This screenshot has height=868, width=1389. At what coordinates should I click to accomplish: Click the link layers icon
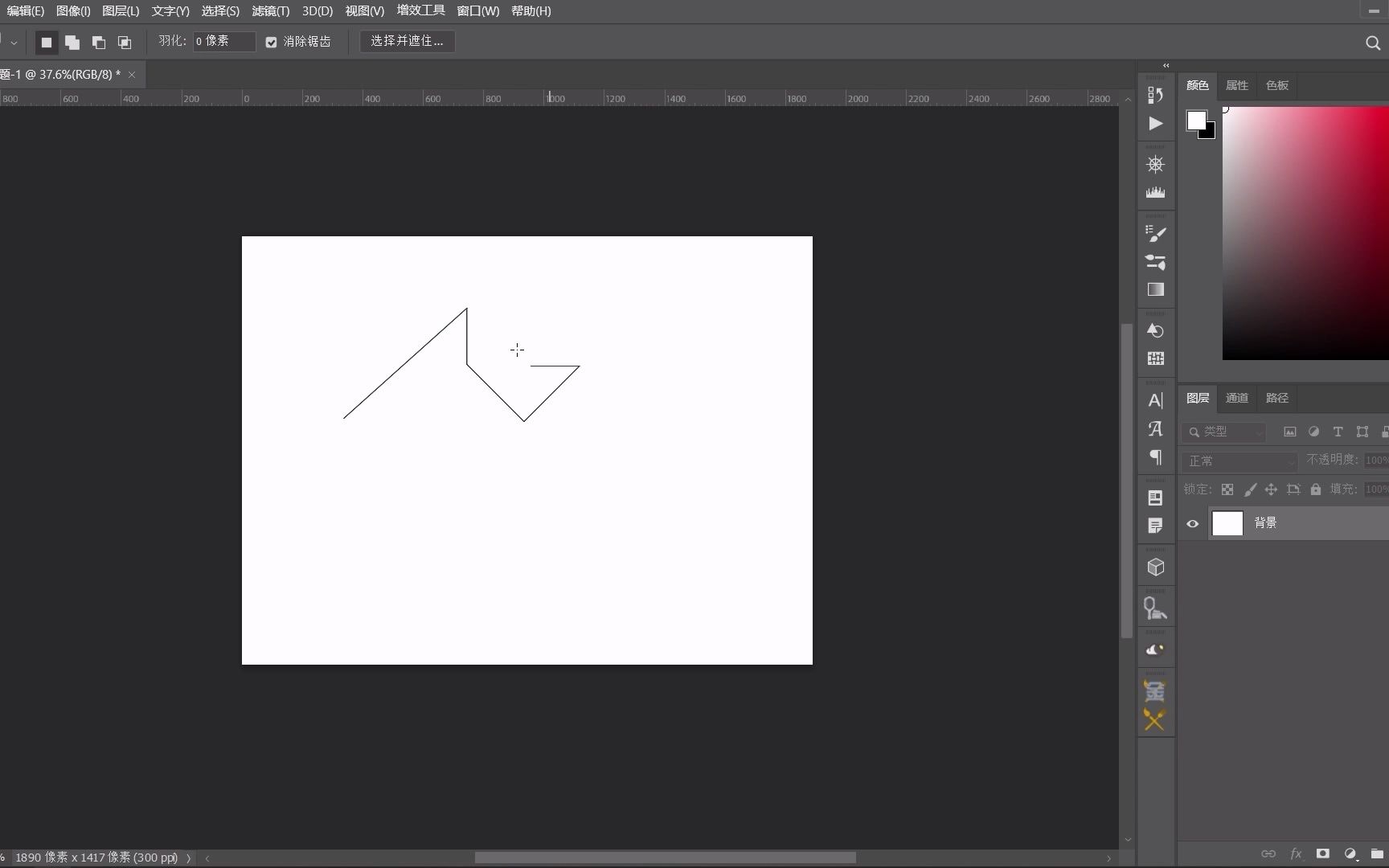[1268, 854]
